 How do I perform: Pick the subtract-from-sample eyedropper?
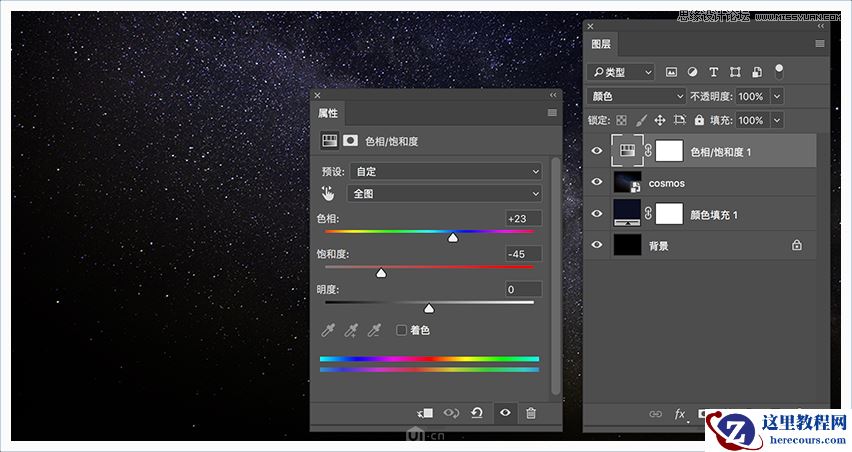[374, 330]
